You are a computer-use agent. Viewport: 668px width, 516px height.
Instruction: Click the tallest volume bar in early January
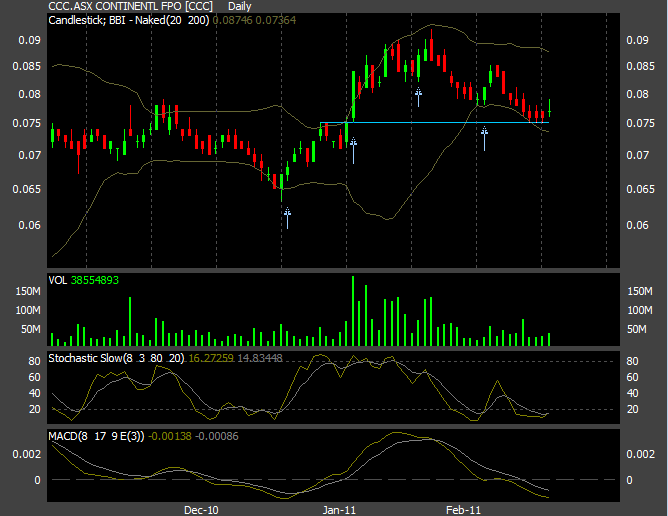click(x=353, y=311)
